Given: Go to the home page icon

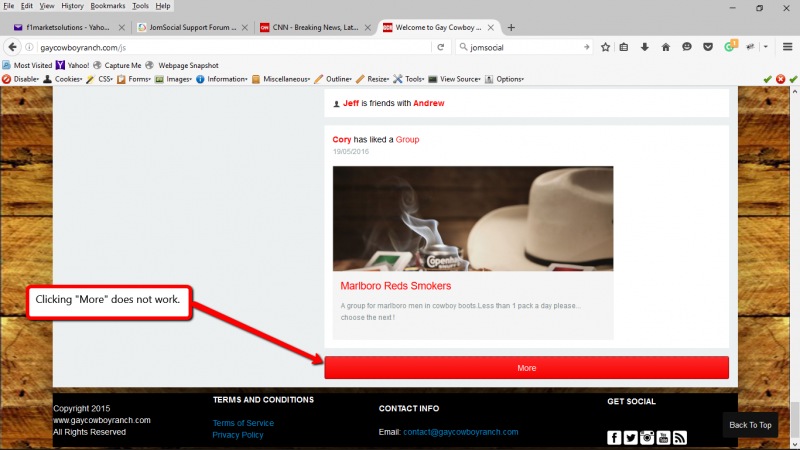Looking at the screenshot, I should pyautogui.click(x=666, y=47).
